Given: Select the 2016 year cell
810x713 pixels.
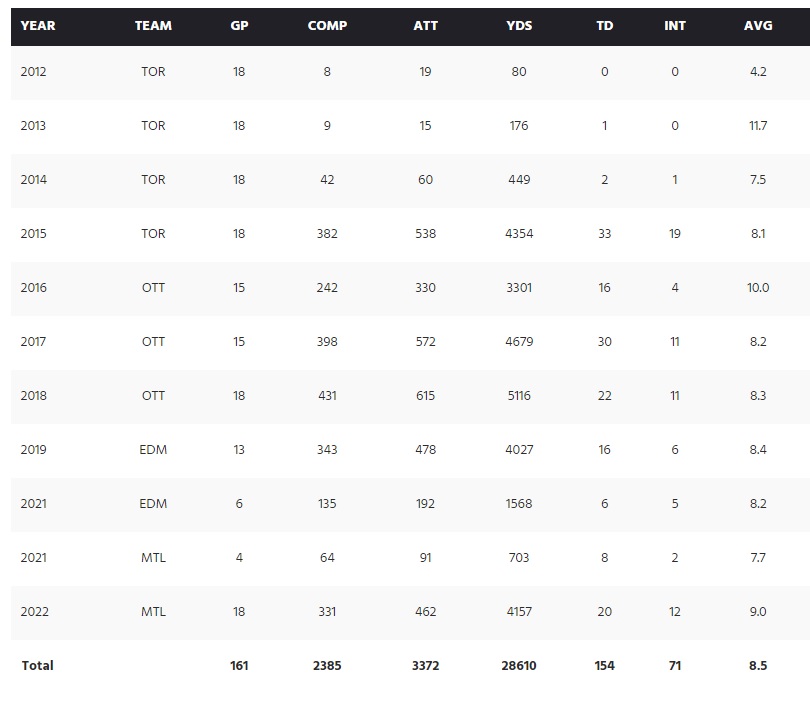Looking at the screenshot, I should coord(33,288).
